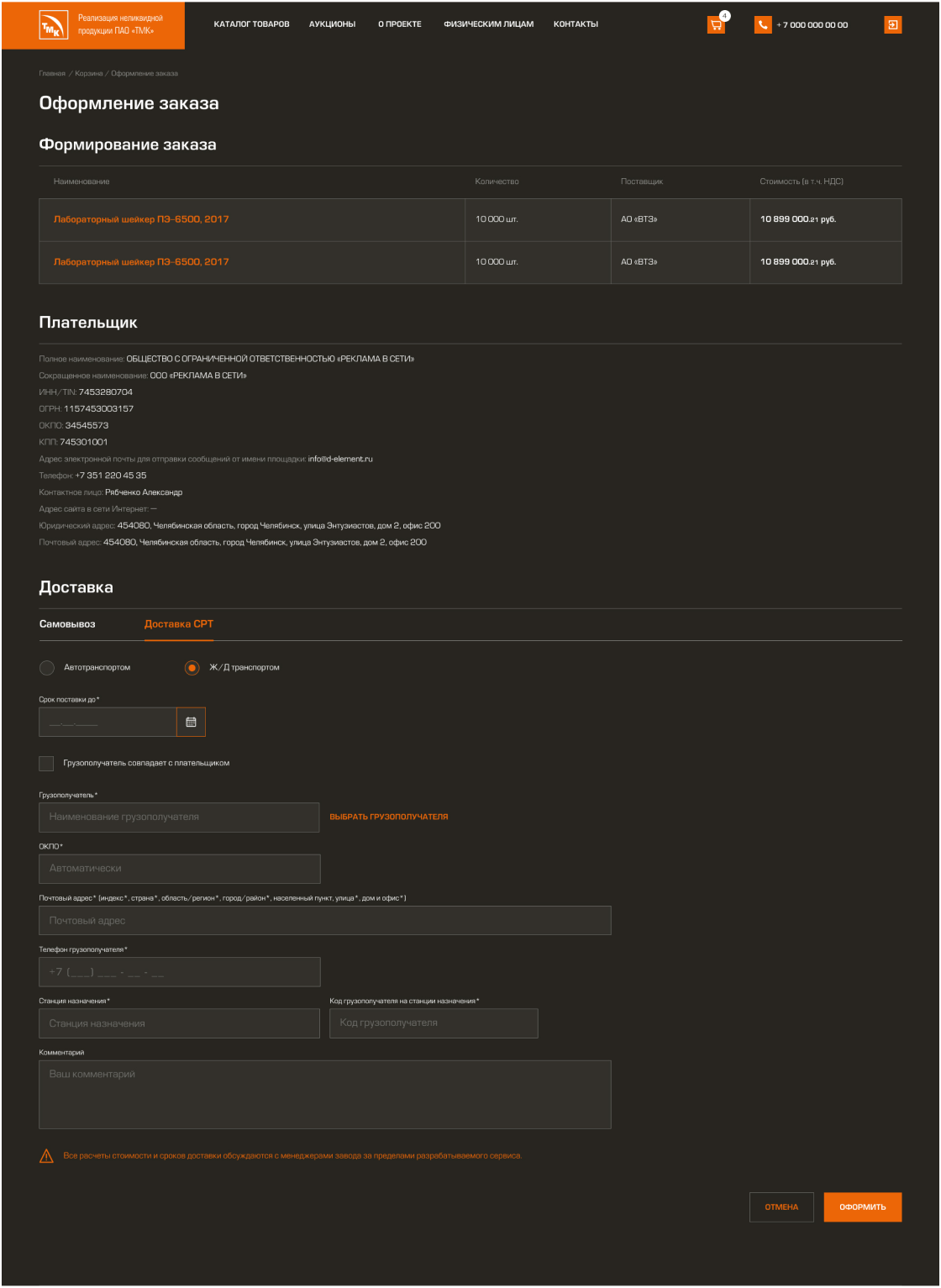Viewport: 941px width, 1288px height.
Task: Open the shopping cart icon
Action: tap(716, 25)
